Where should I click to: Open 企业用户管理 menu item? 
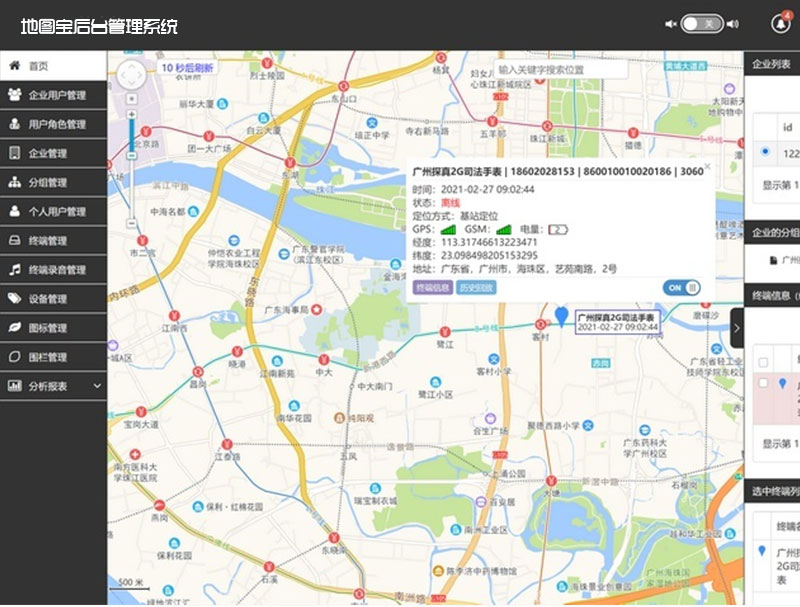[53, 95]
